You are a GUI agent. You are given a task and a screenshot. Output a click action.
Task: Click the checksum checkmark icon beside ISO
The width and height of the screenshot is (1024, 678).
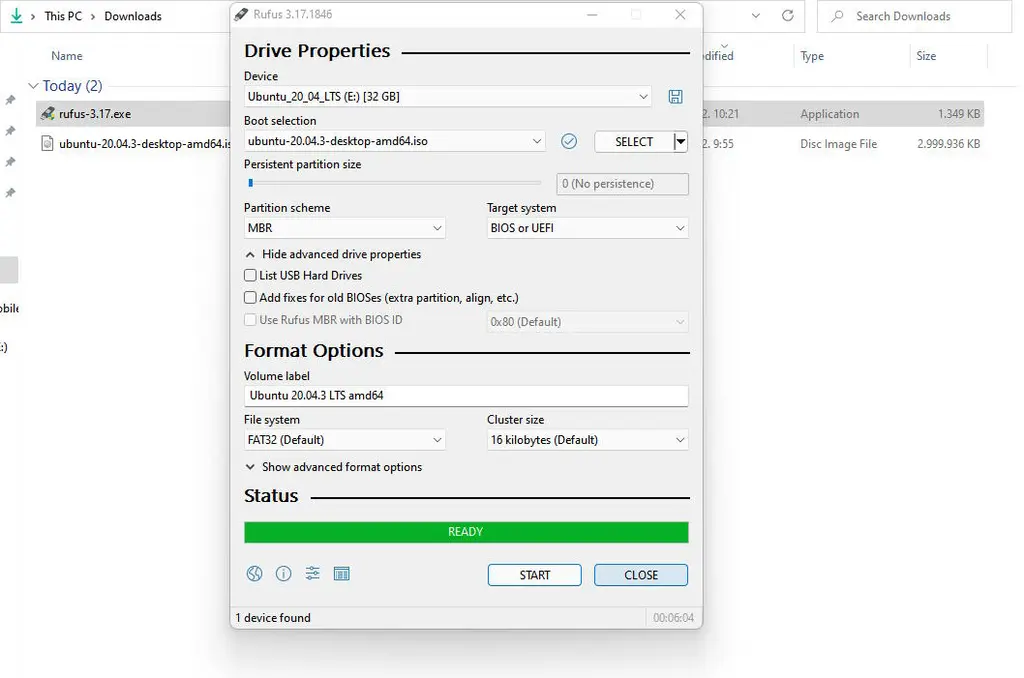(x=569, y=141)
